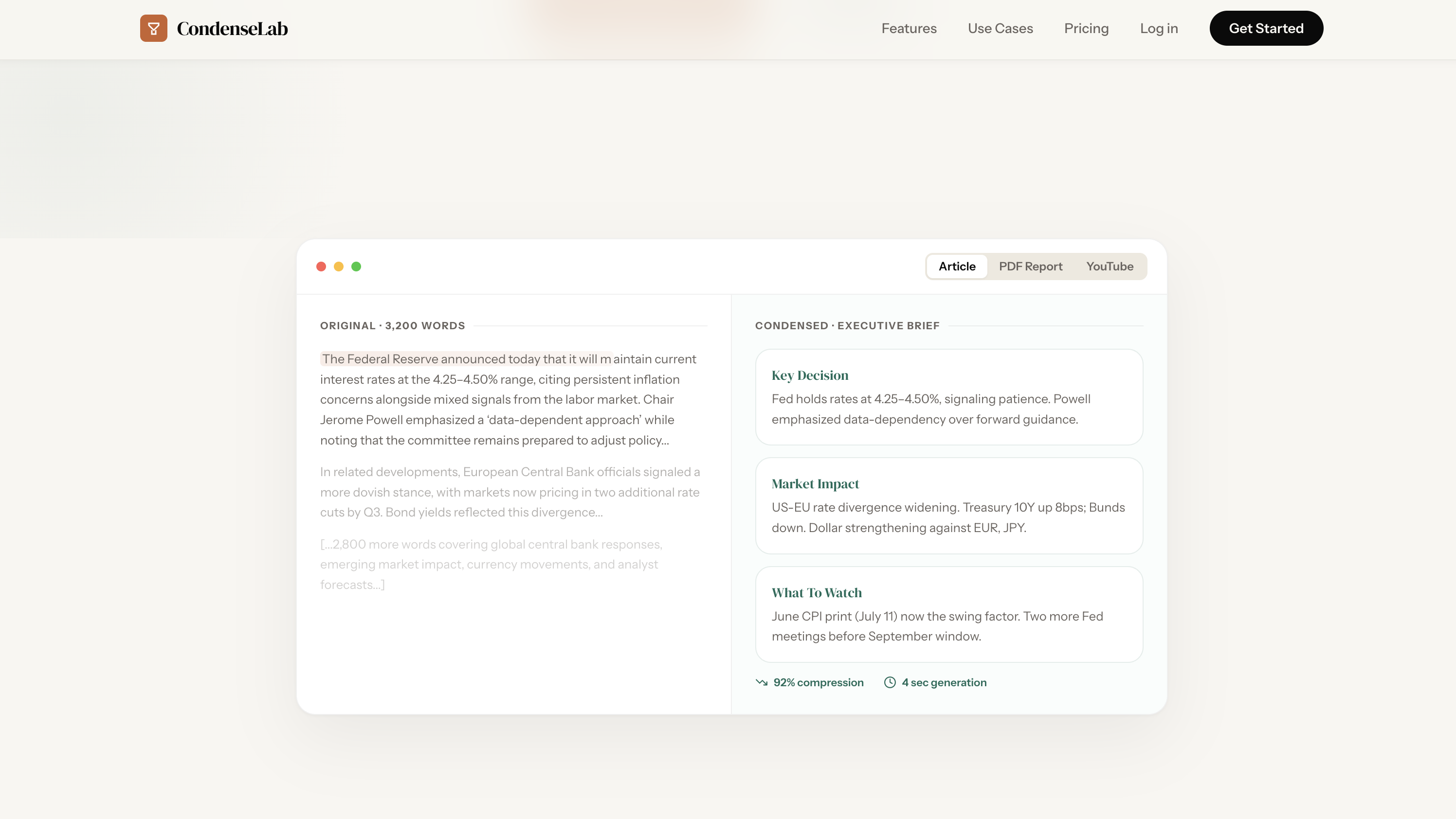This screenshot has height=819, width=1456.
Task: Click the CondenseLab brand name
Action: pyautogui.click(x=232, y=29)
